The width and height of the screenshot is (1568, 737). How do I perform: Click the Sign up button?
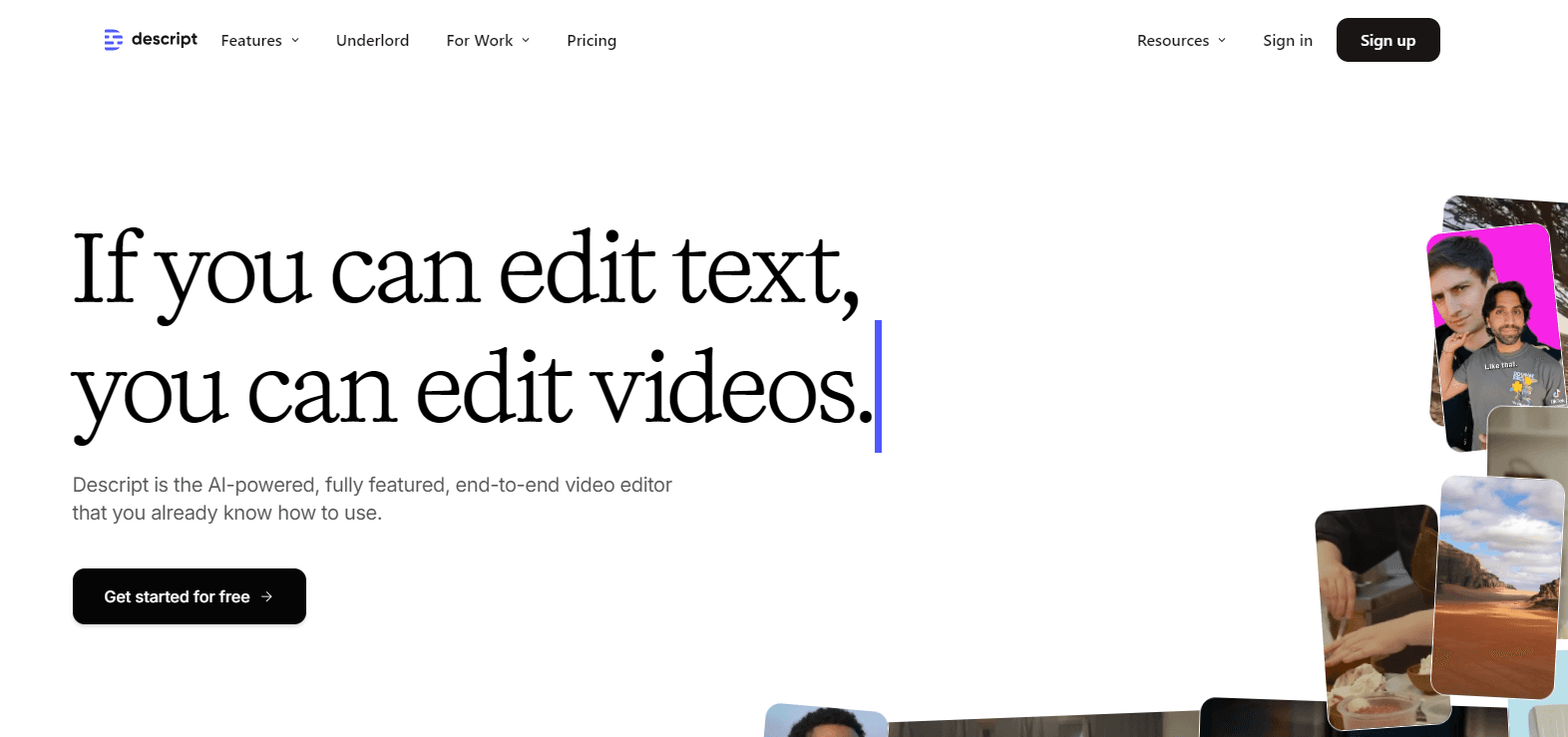pos(1387,40)
